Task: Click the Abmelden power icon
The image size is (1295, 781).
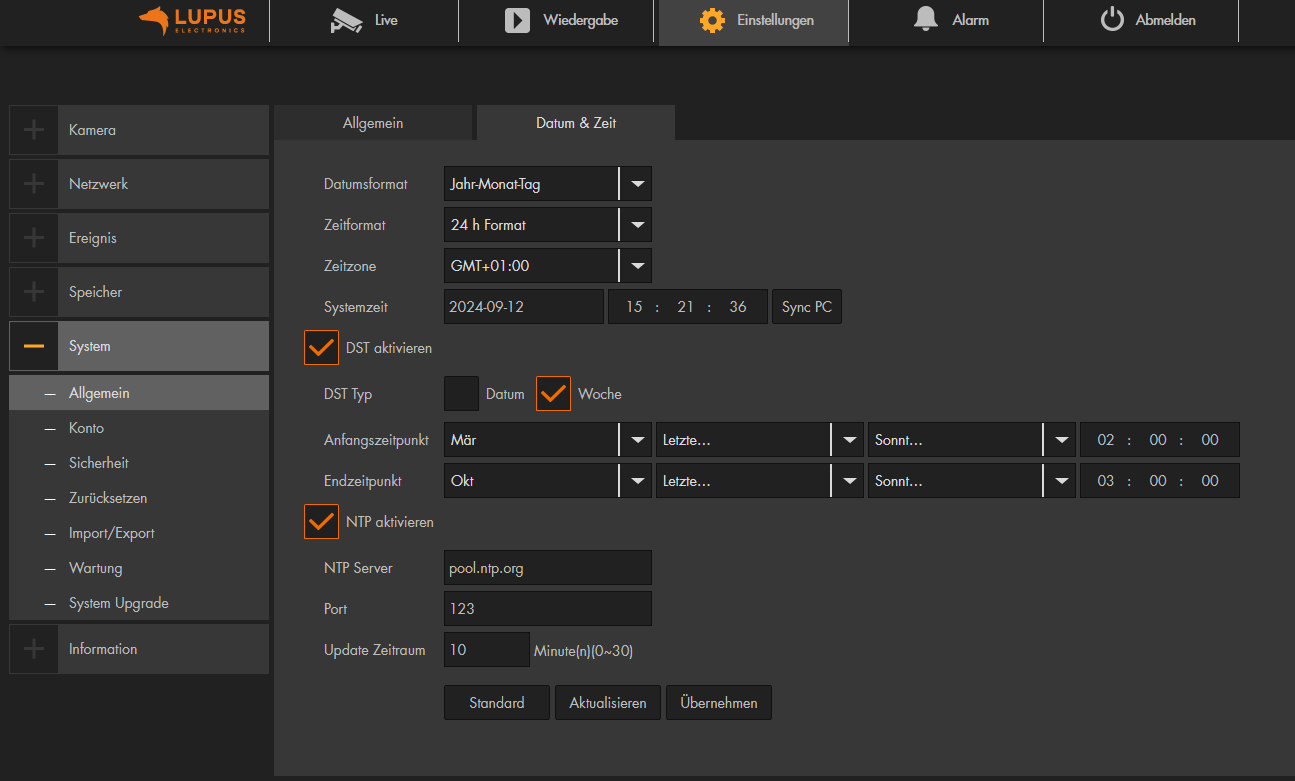Action: pos(1112,20)
